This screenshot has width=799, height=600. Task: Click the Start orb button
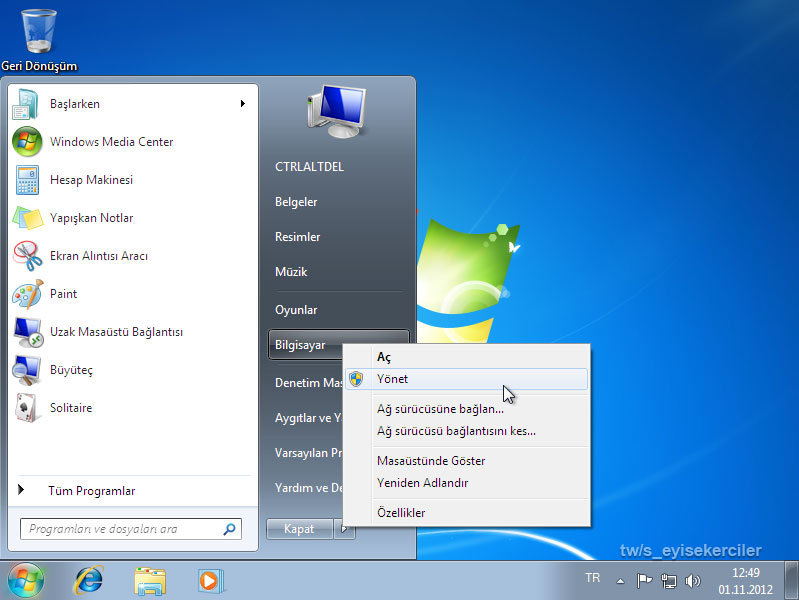pos(25,581)
